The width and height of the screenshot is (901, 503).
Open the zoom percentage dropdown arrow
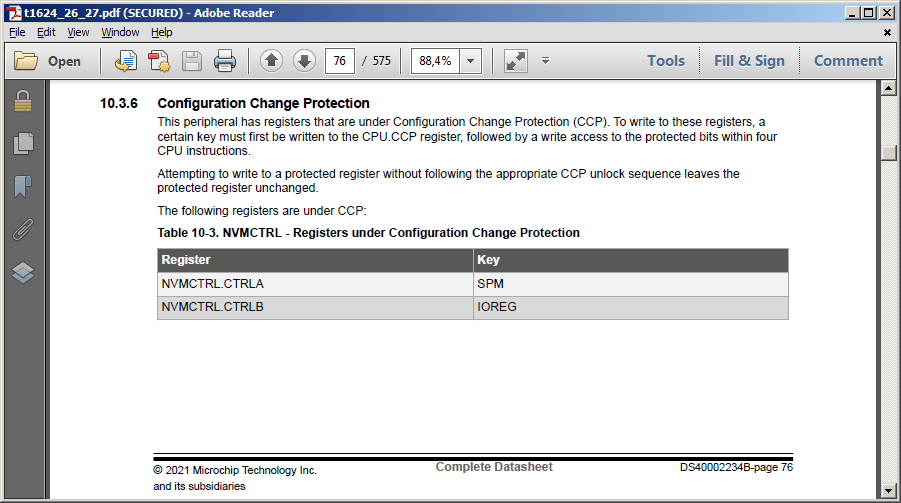(471, 61)
